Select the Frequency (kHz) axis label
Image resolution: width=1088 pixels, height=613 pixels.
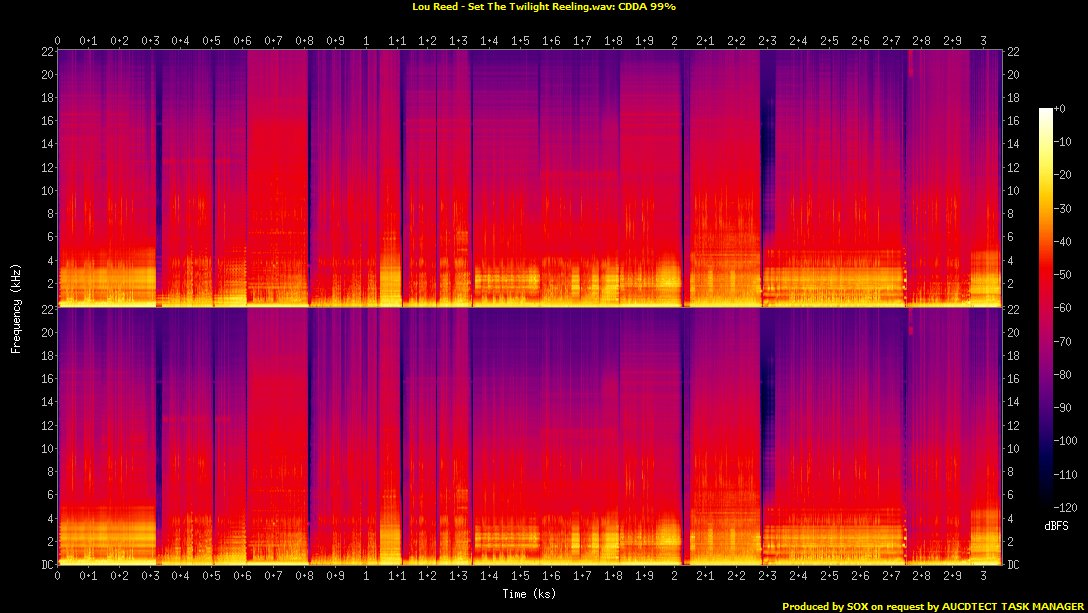point(15,309)
